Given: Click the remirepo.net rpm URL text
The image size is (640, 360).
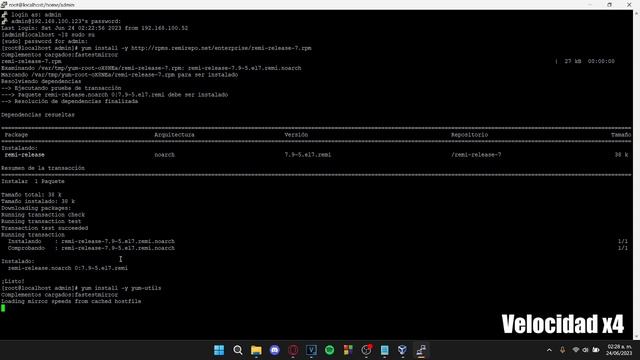Looking at the screenshot, I should tap(221, 48).
